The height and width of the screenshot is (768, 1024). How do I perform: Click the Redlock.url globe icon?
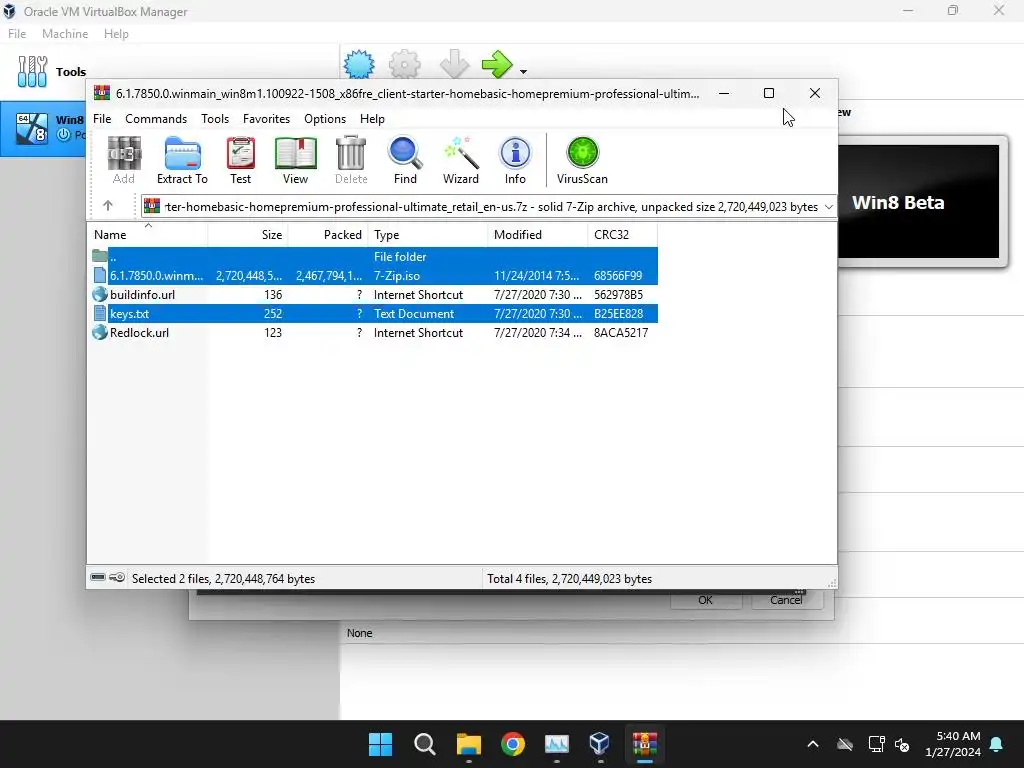pyautogui.click(x=100, y=332)
